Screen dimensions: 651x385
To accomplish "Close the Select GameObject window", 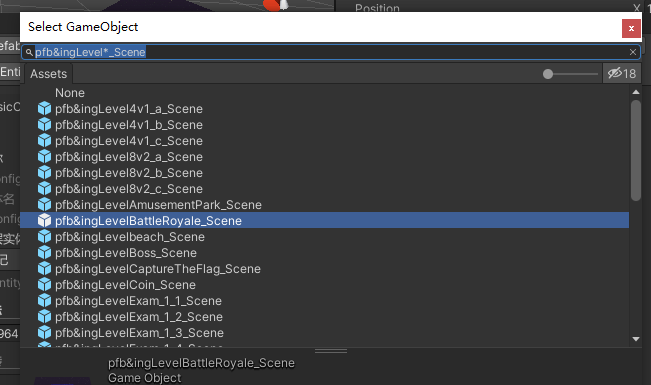I will click(x=631, y=28).
